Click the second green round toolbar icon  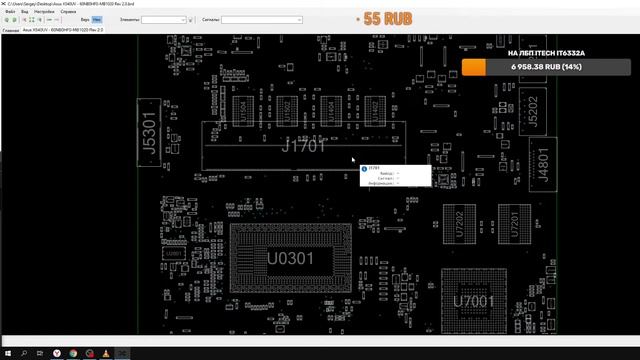[14, 20]
